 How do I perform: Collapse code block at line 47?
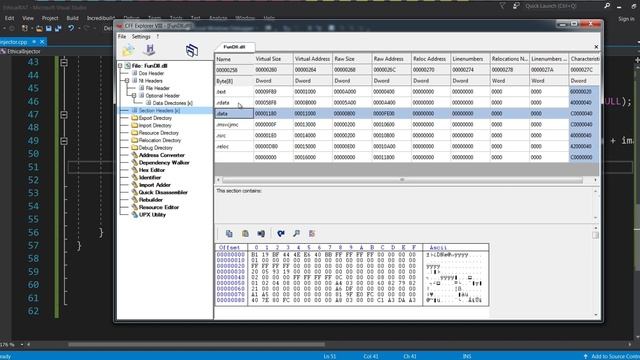pyautogui.click(x=64, y=115)
